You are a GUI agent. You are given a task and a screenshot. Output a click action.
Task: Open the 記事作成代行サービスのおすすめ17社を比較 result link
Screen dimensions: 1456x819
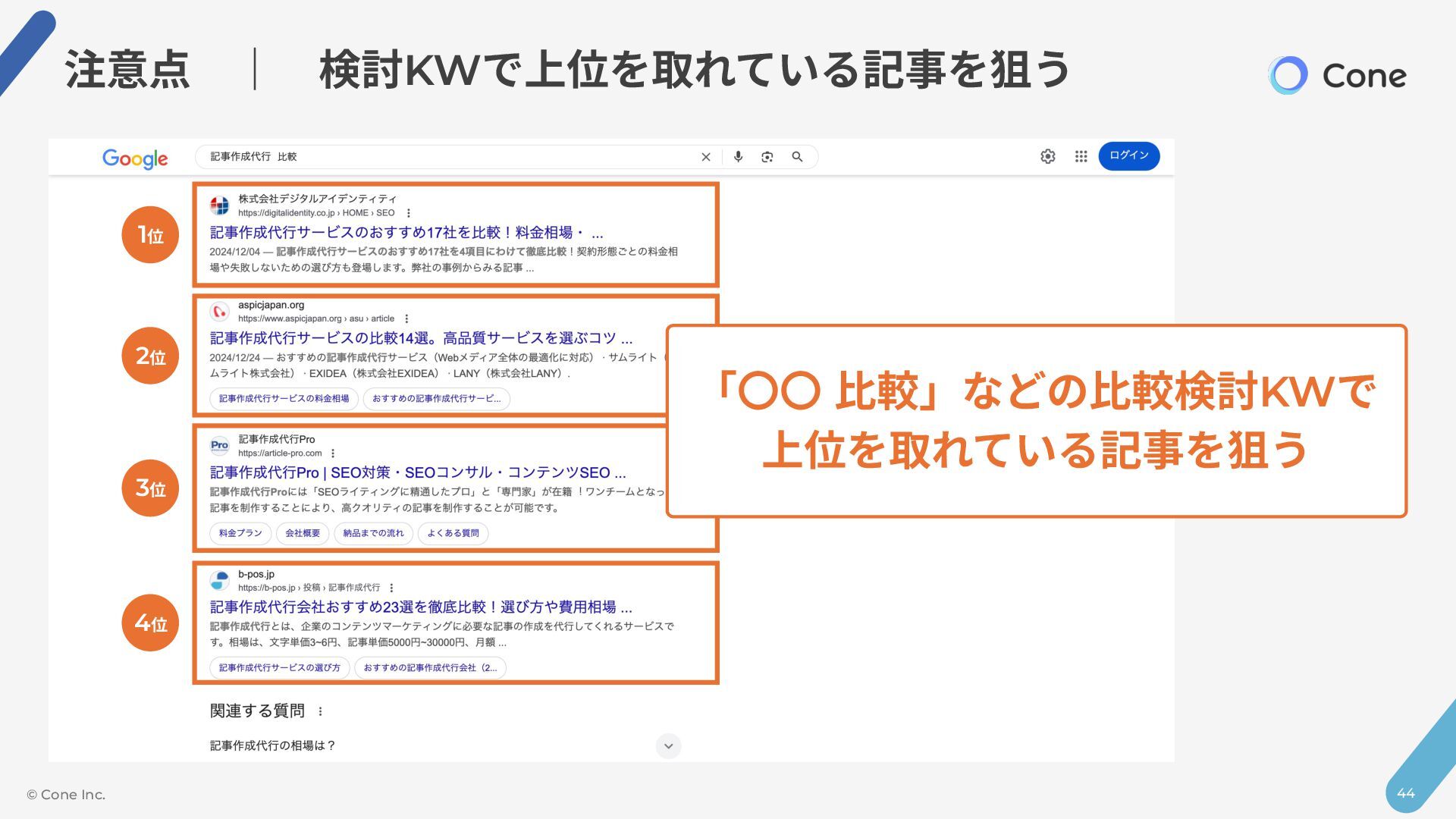(x=406, y=233)
